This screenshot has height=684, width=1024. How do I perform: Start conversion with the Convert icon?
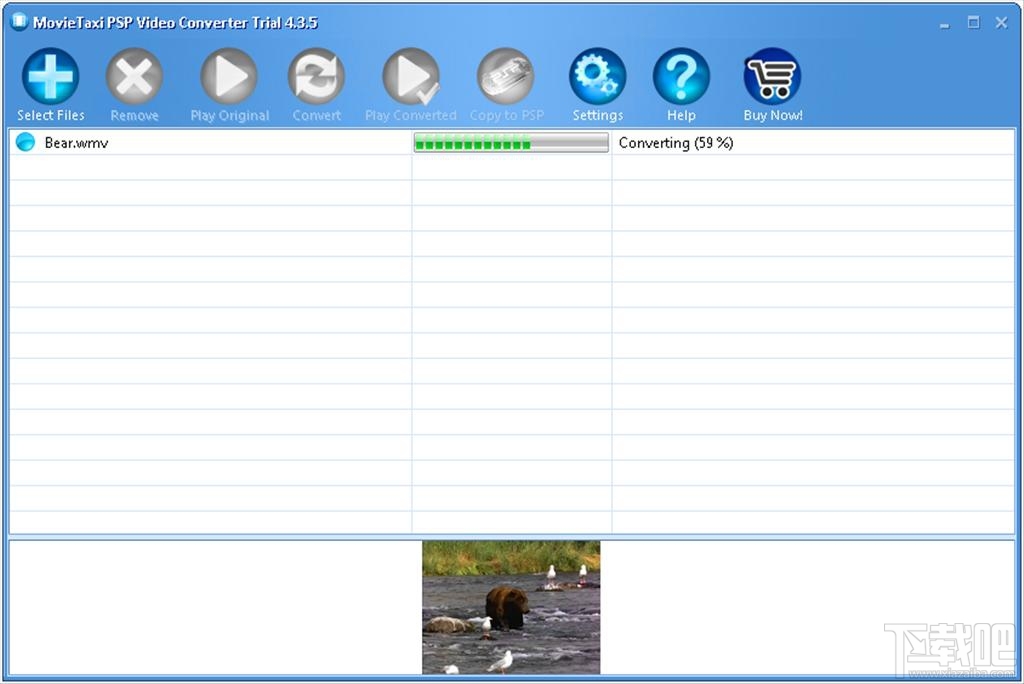click(316, 75)
